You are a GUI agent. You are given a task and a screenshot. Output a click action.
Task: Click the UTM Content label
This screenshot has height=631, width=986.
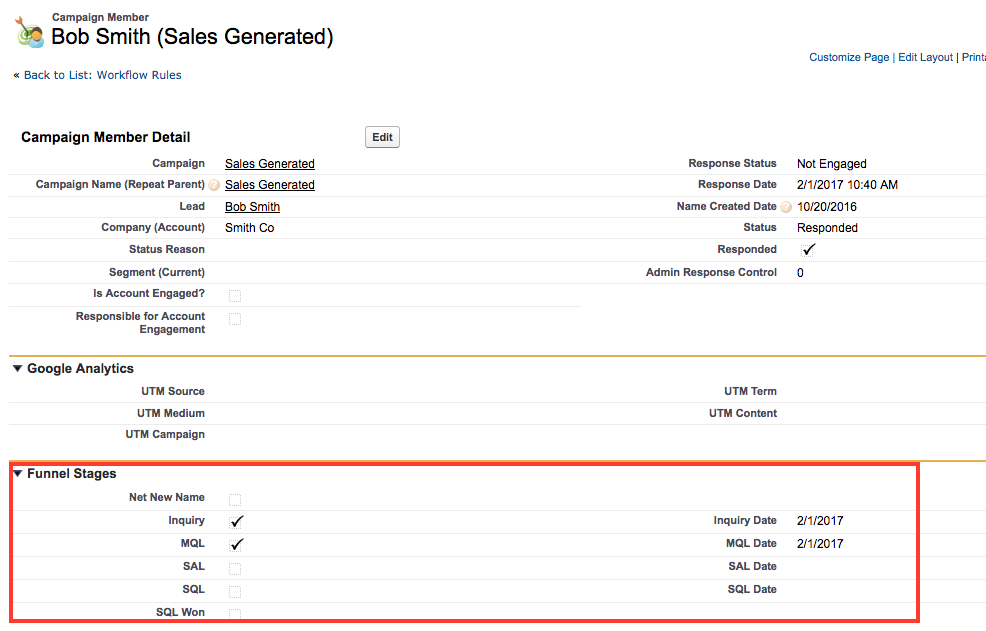point(743,413)
